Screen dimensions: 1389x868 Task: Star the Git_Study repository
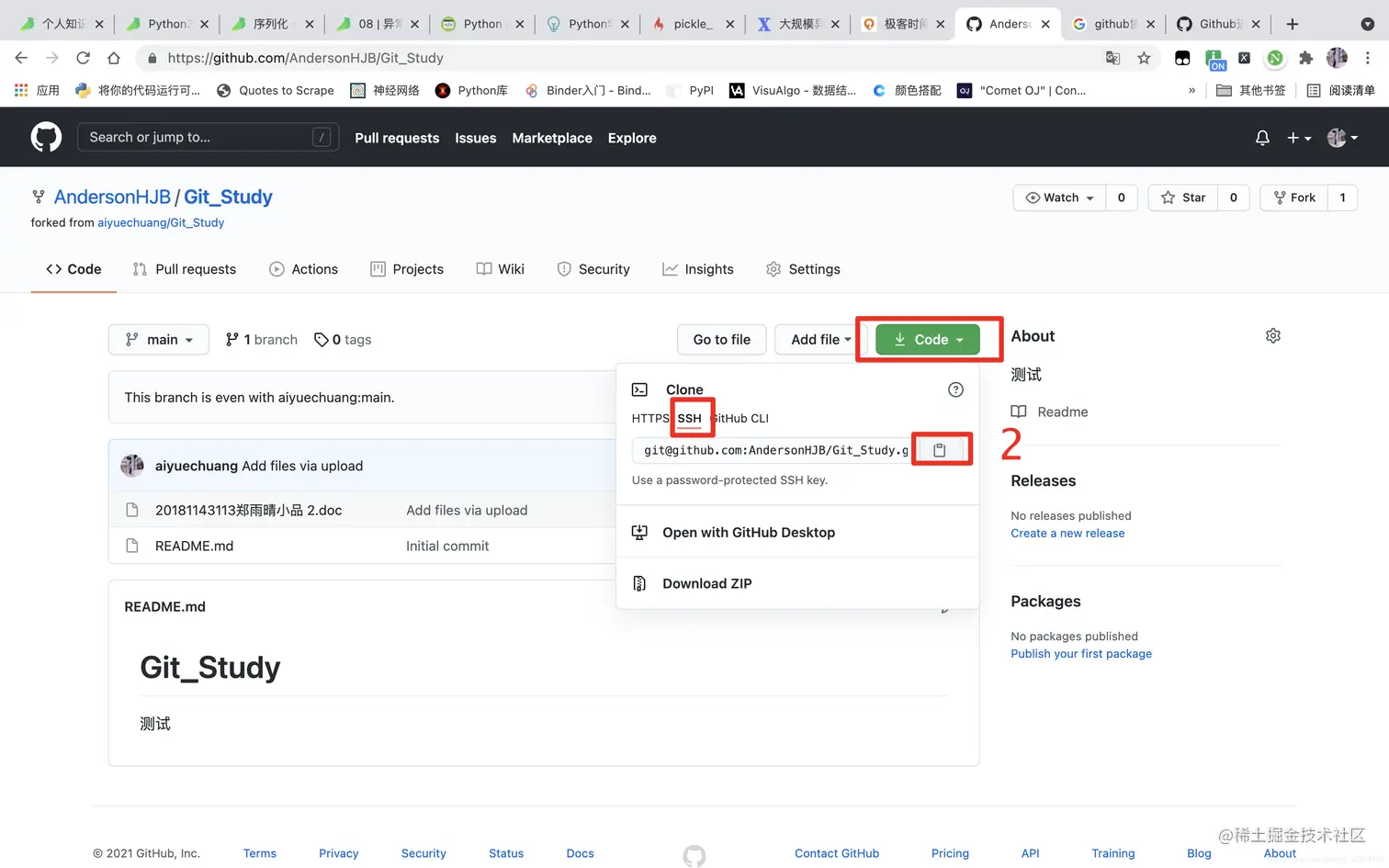tap(1183, 197)
